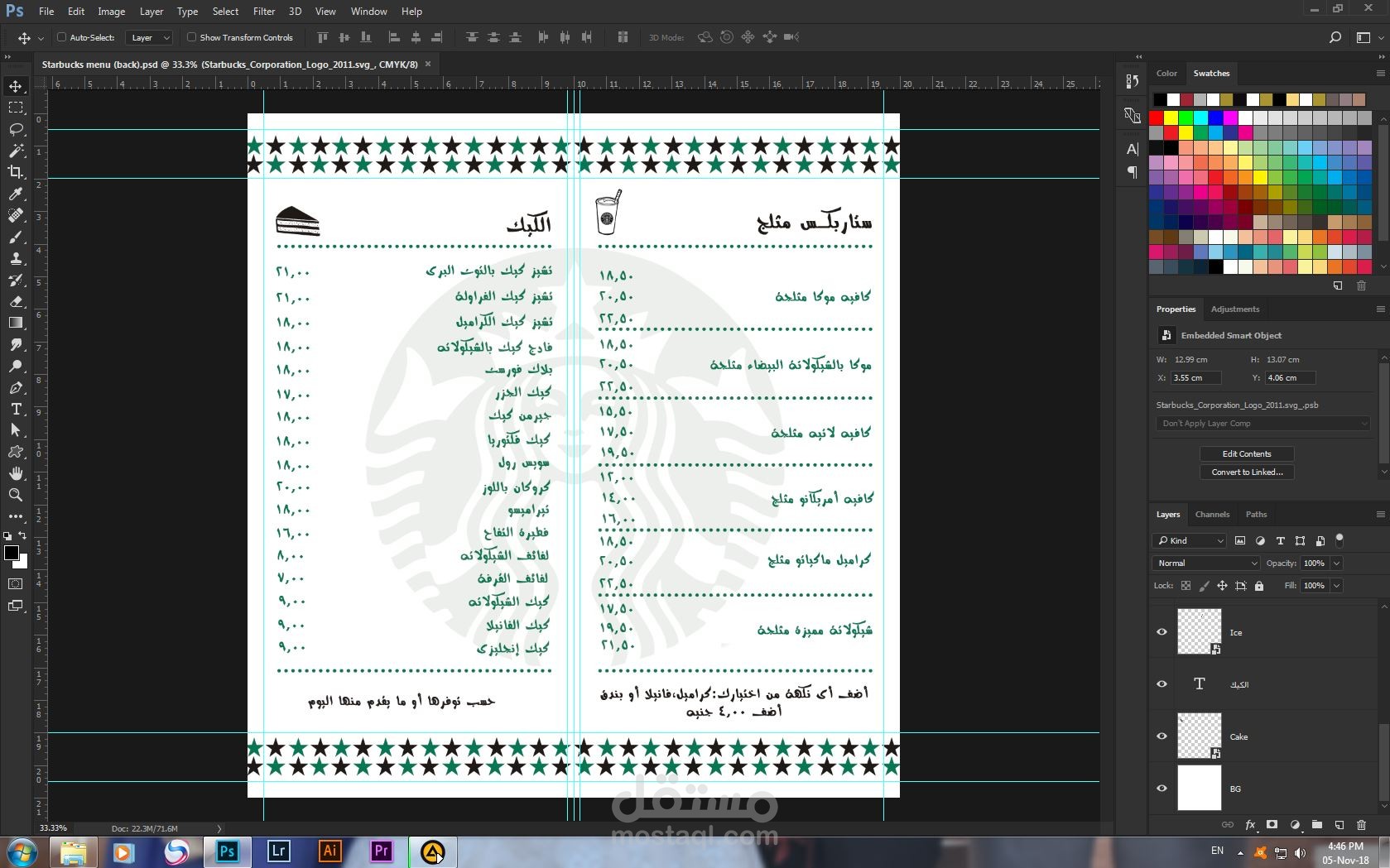Select the Gradient tool
The width and height of the screenshot is (1390, 868).
pyautogui.click(x=16, y=323)
